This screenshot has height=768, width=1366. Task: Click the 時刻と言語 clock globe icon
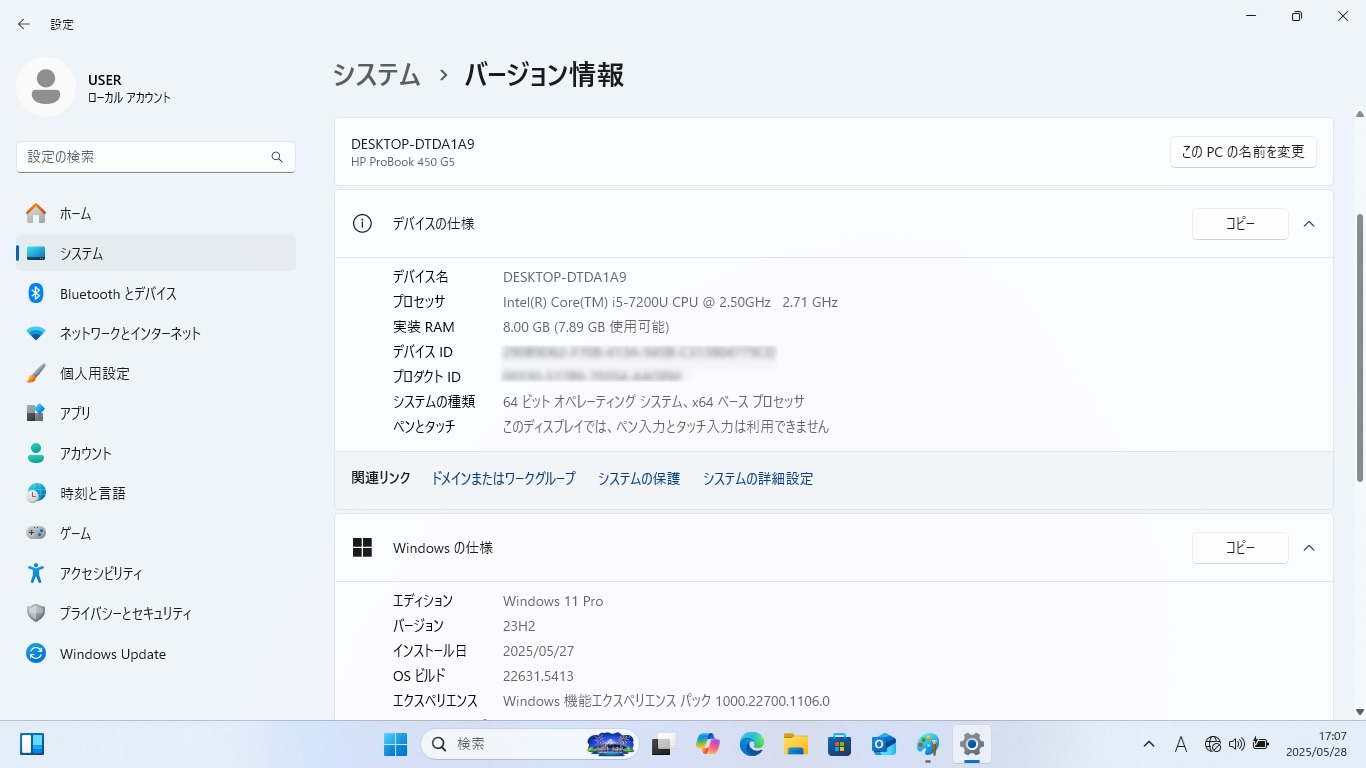point(36,493)
